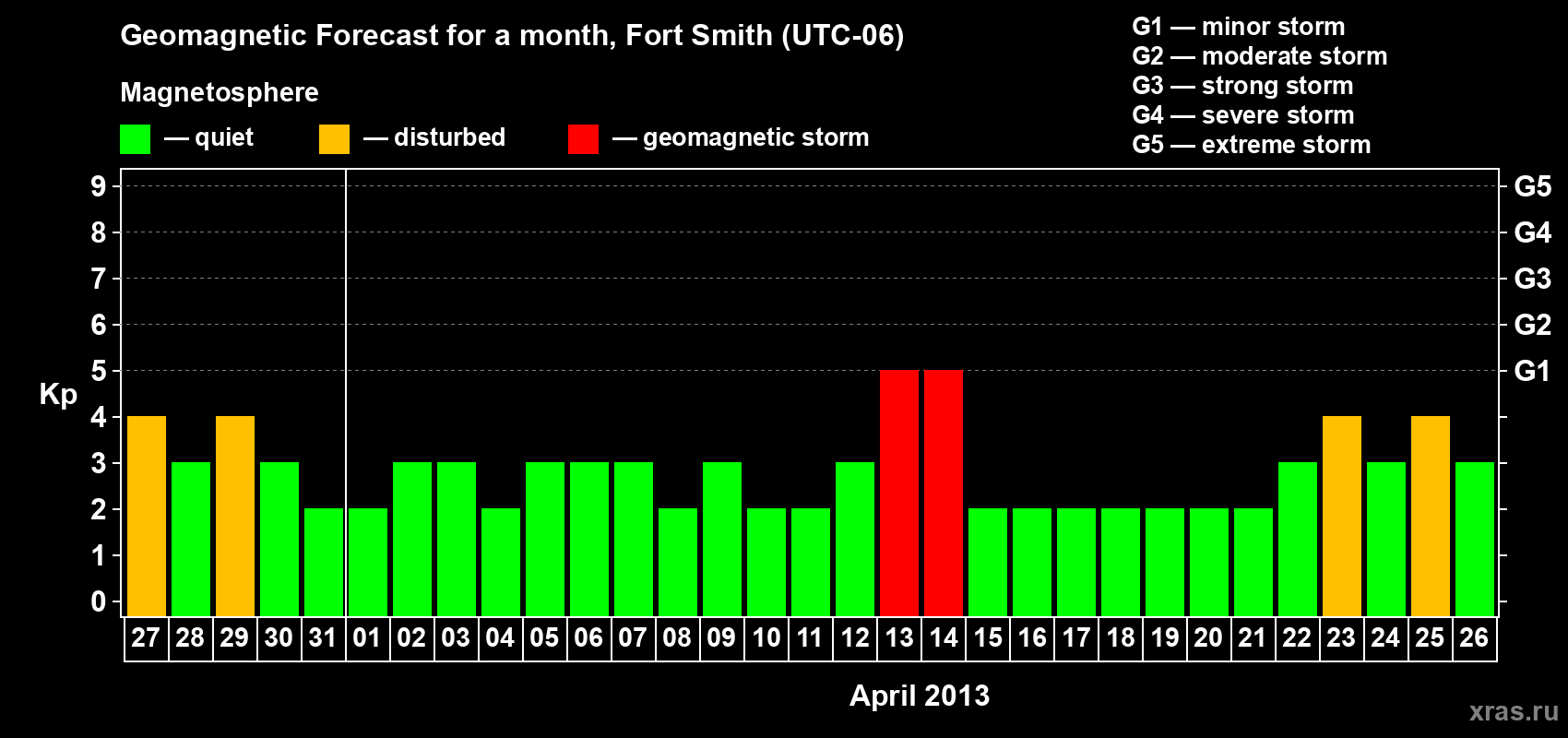Image resolution: width=1568 pixels, height=738 pixels.
Task: Click the date label 27 on the axis
Action: [x=146, y=637]
